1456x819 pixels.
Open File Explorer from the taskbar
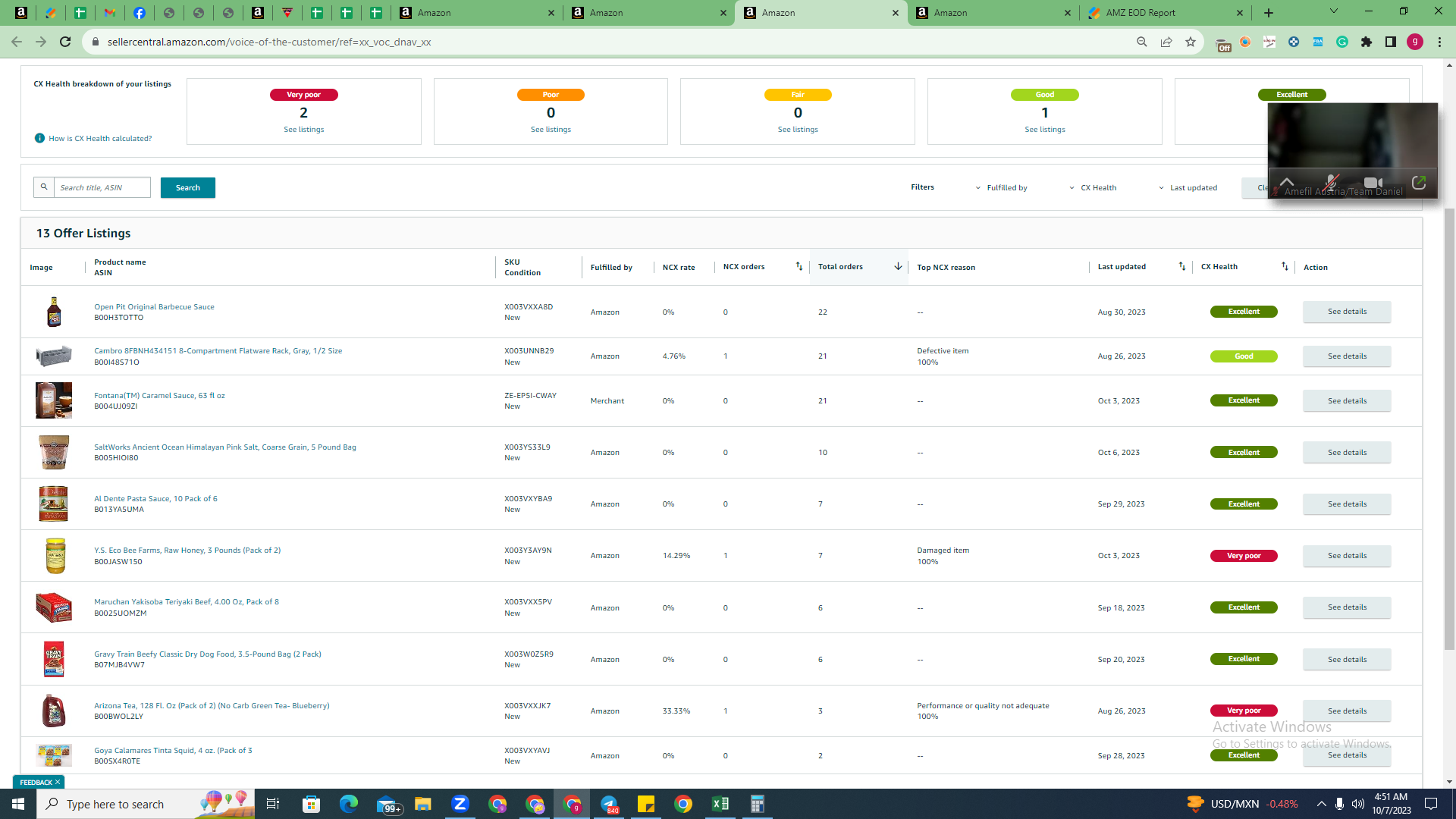(x=423, y=804)
